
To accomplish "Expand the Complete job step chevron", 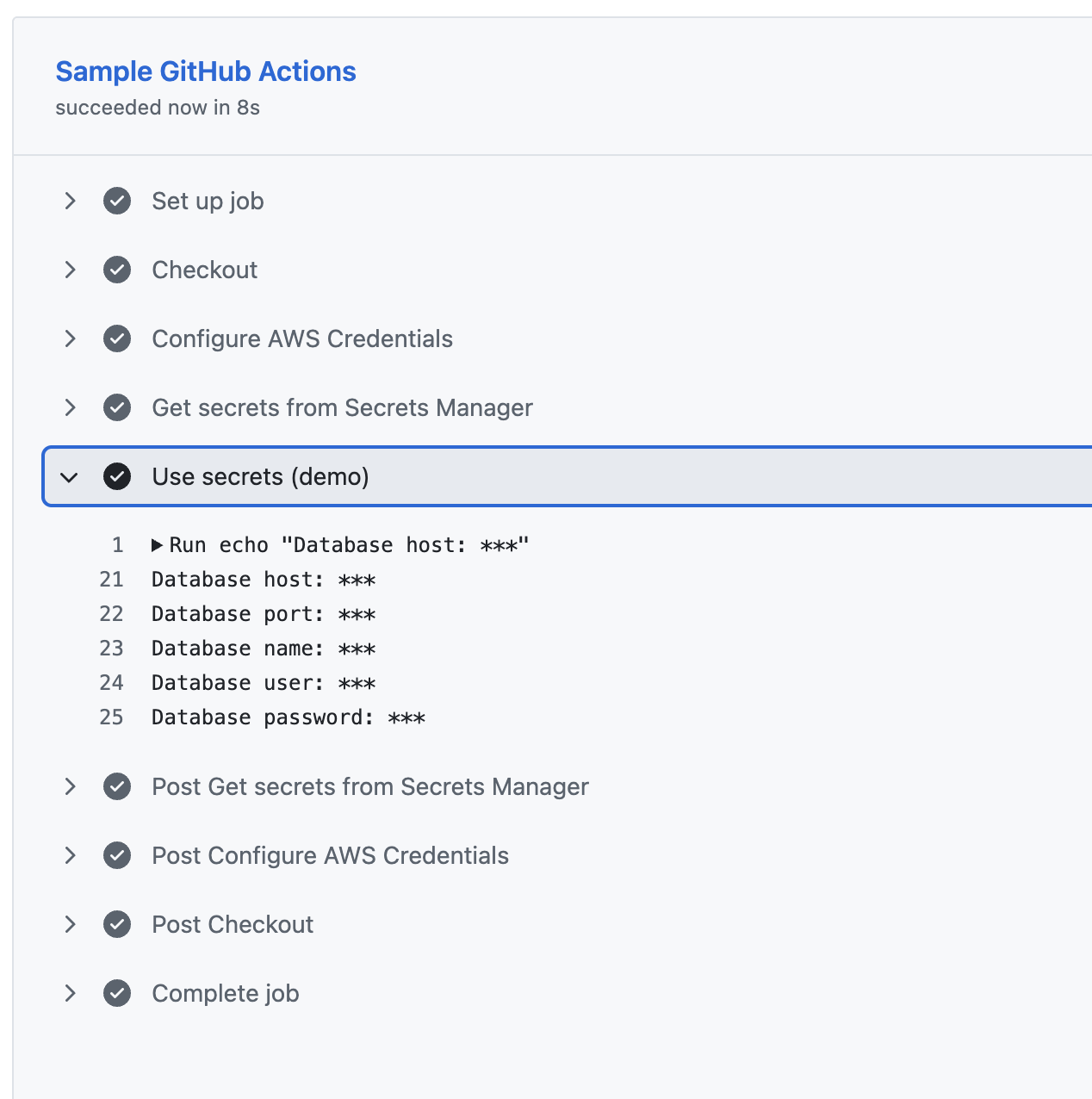I will click(x=71, y=993).
